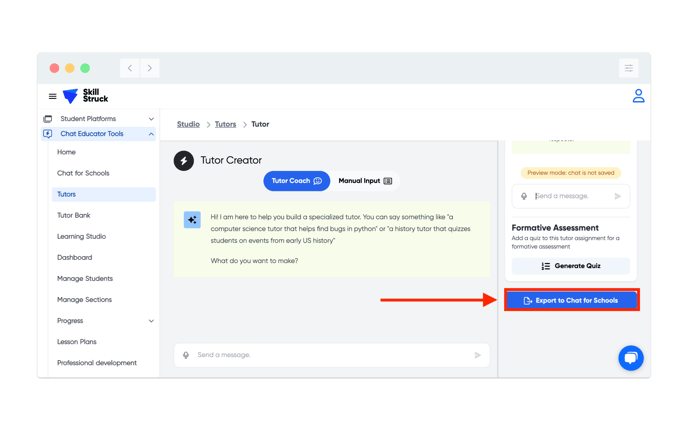Viewport: 688px width, 430px height.
Task: Send preview message with arrow icon
Action: (x=618, y=196)
